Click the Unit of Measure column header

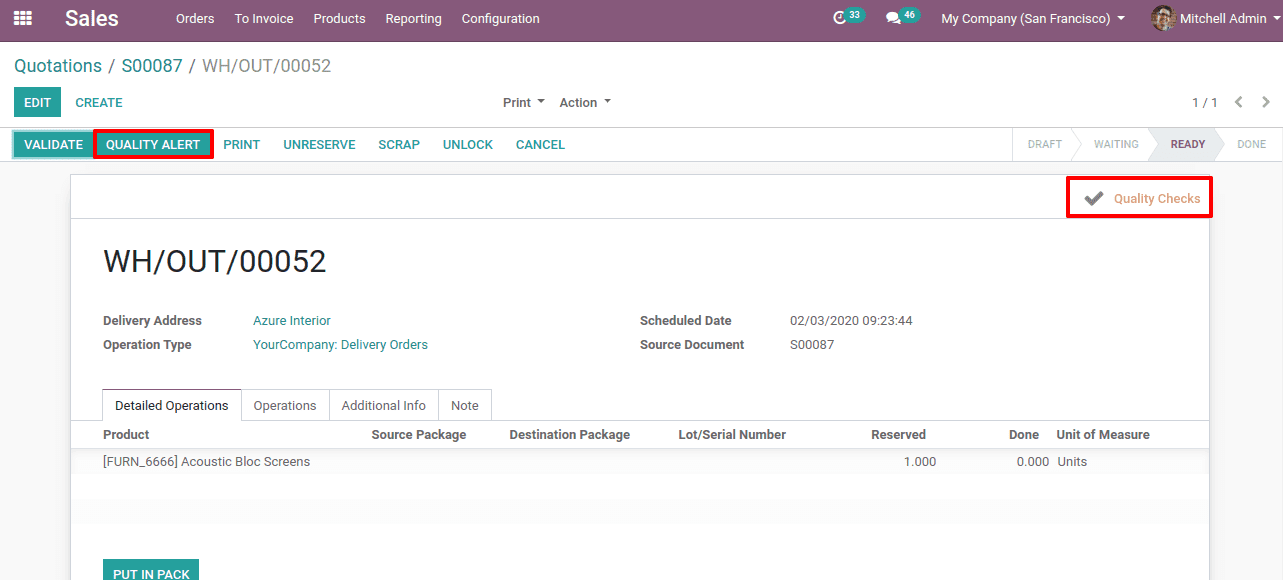[1103, 435]
